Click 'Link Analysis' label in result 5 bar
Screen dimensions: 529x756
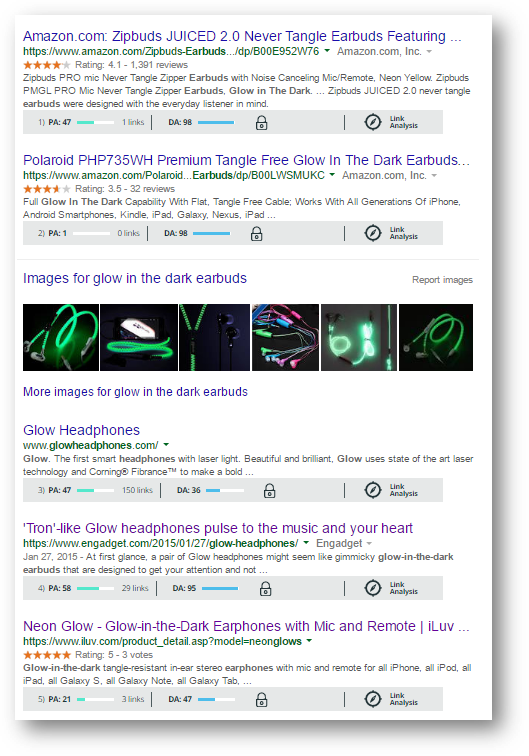(x=404, y=699)
